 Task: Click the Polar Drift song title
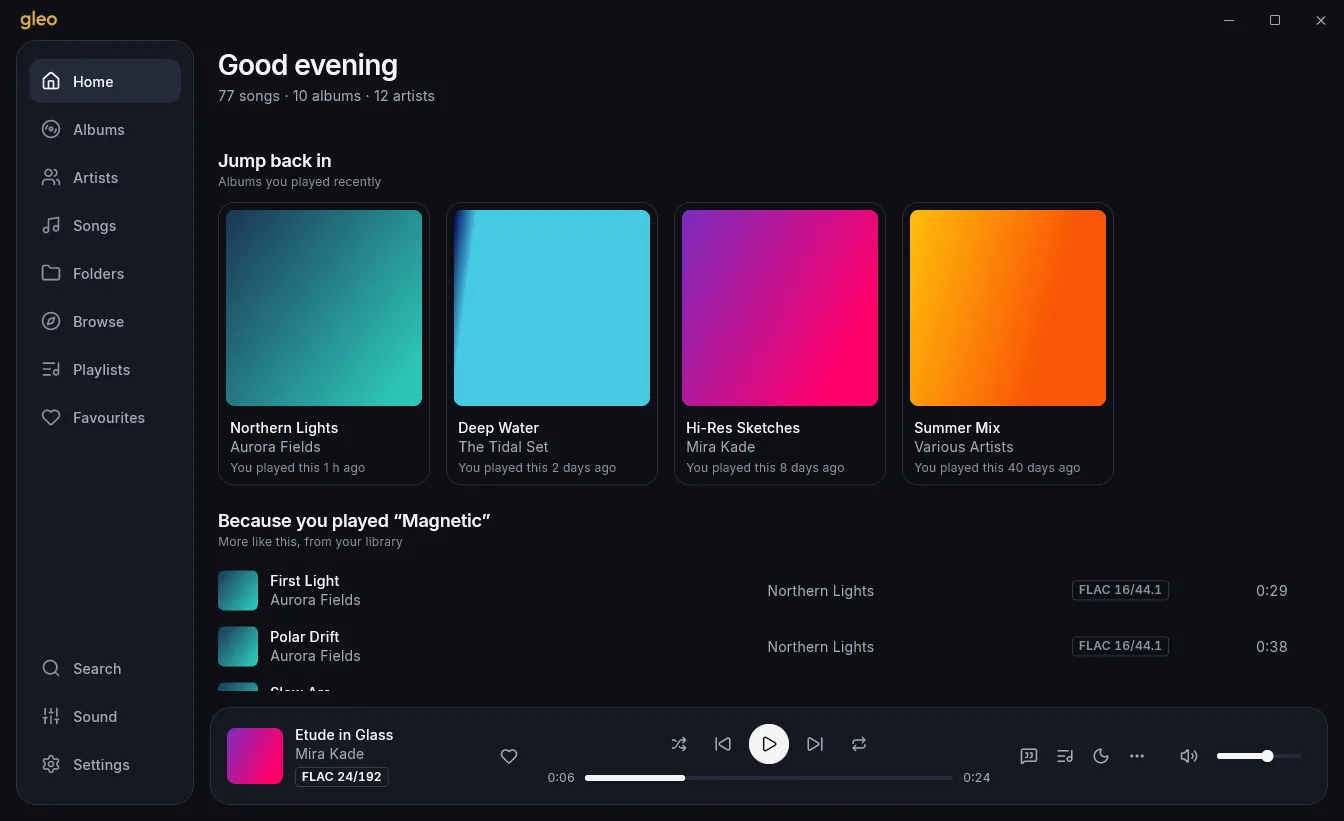click(x=305, y=637)
